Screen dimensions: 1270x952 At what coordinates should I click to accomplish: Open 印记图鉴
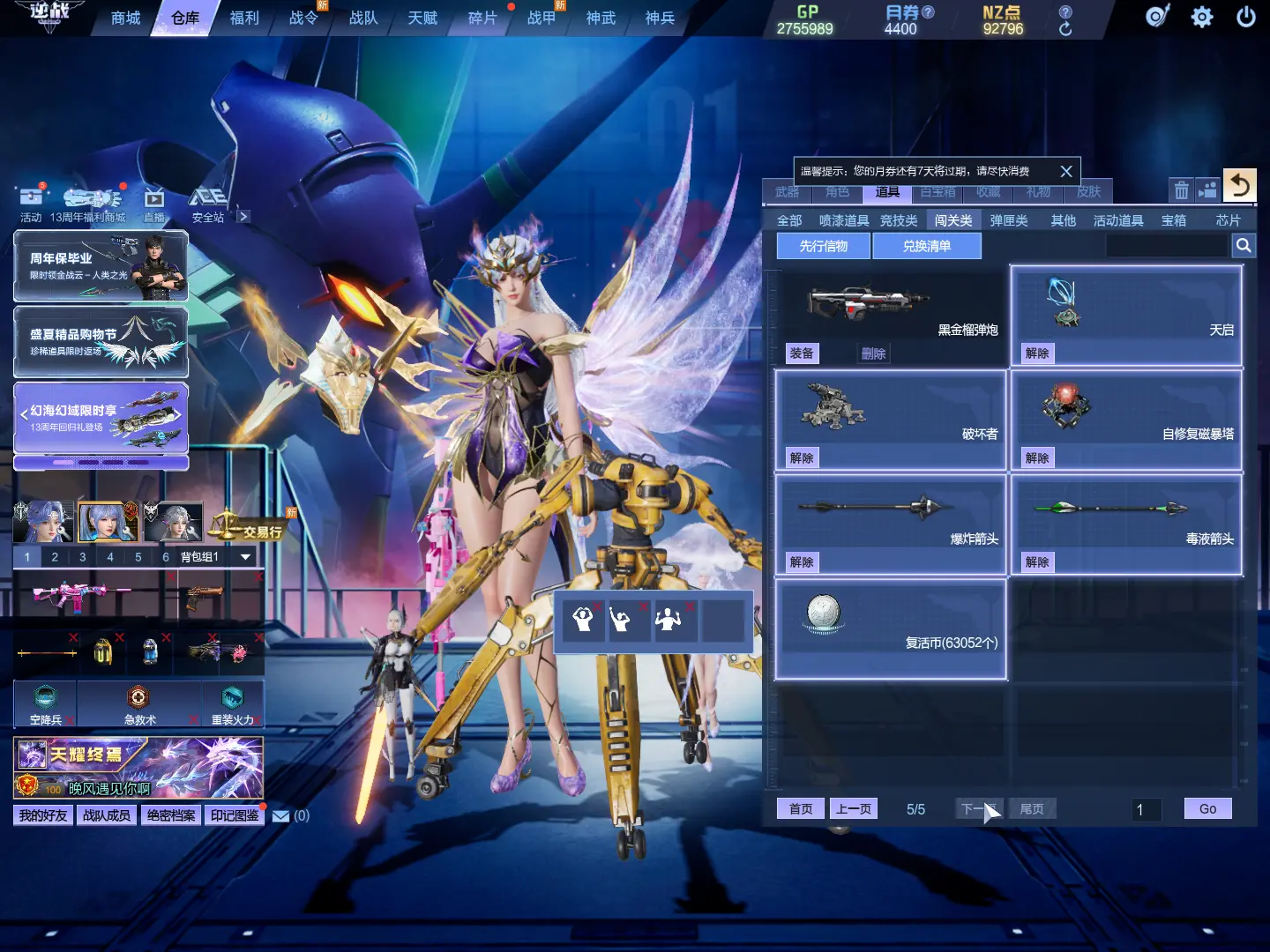coord(235,815)
